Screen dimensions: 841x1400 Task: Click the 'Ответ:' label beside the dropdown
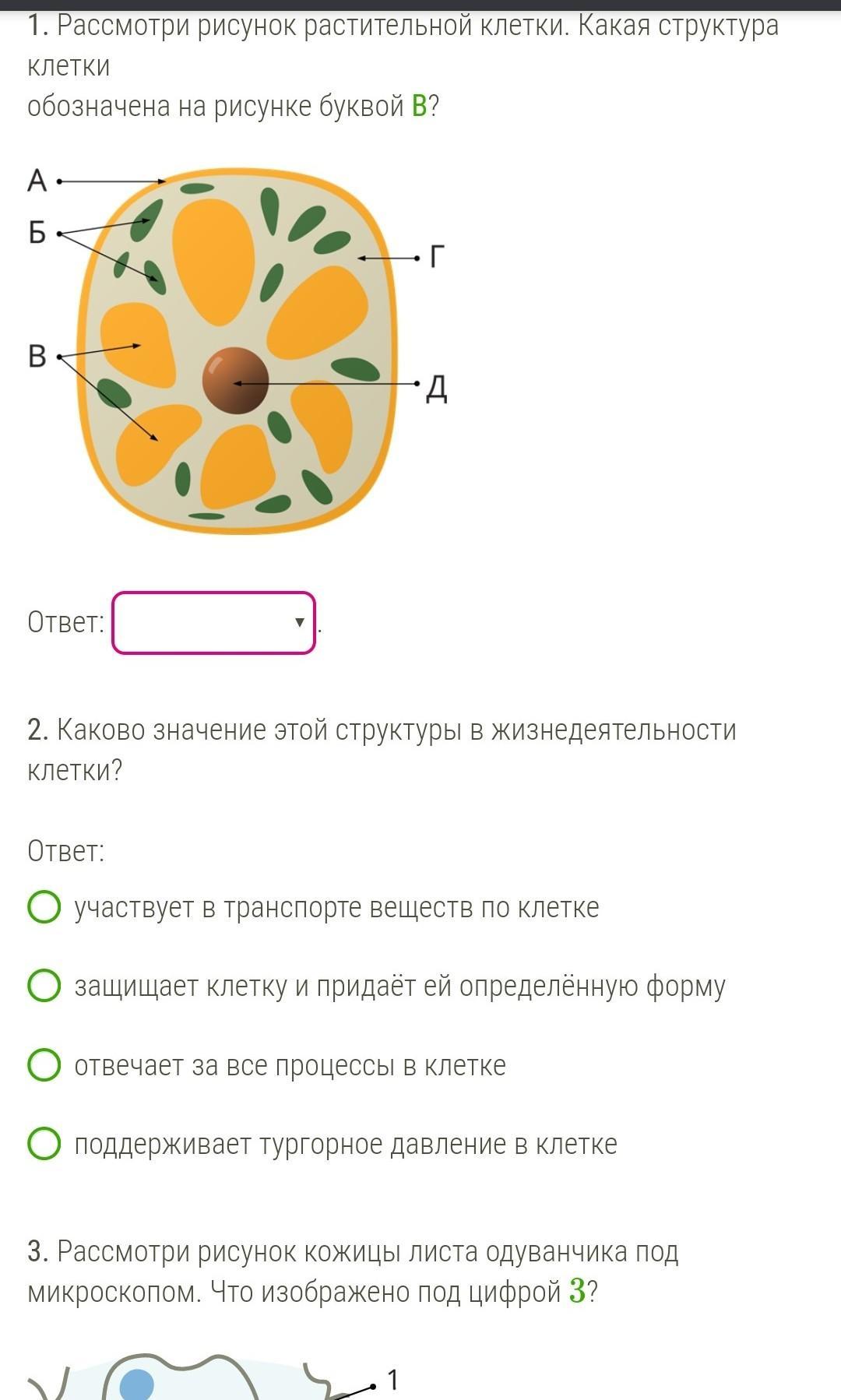click(x=66, y=622)
